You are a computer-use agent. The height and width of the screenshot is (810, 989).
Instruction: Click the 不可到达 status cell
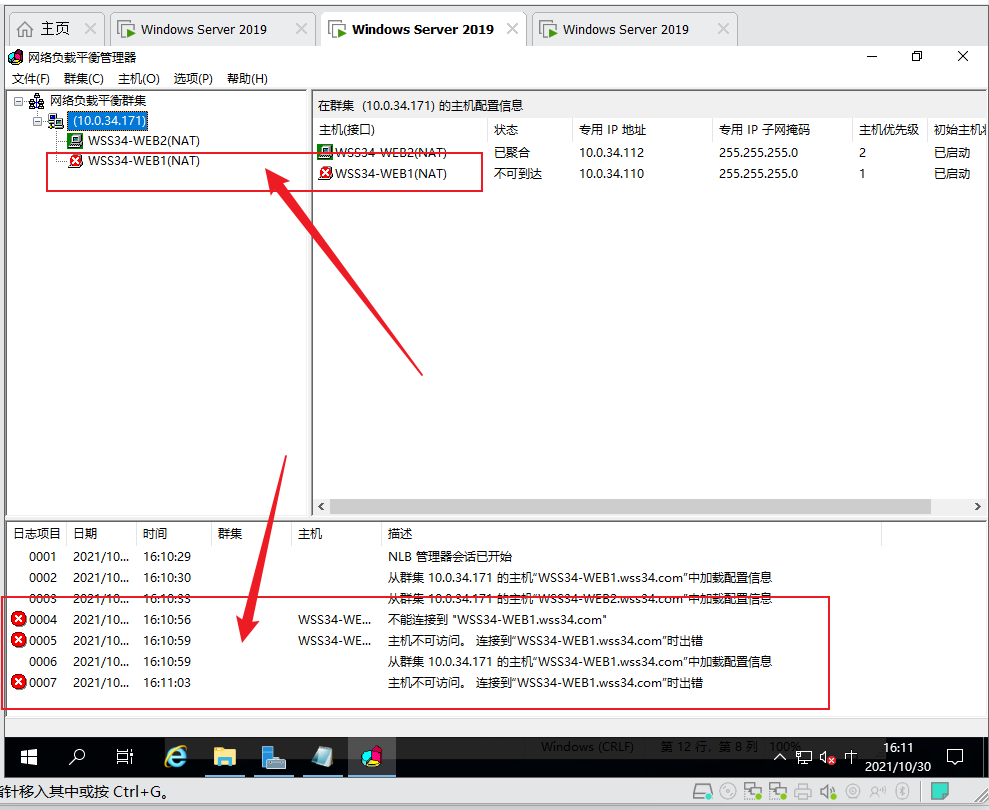tap(518, 173)
